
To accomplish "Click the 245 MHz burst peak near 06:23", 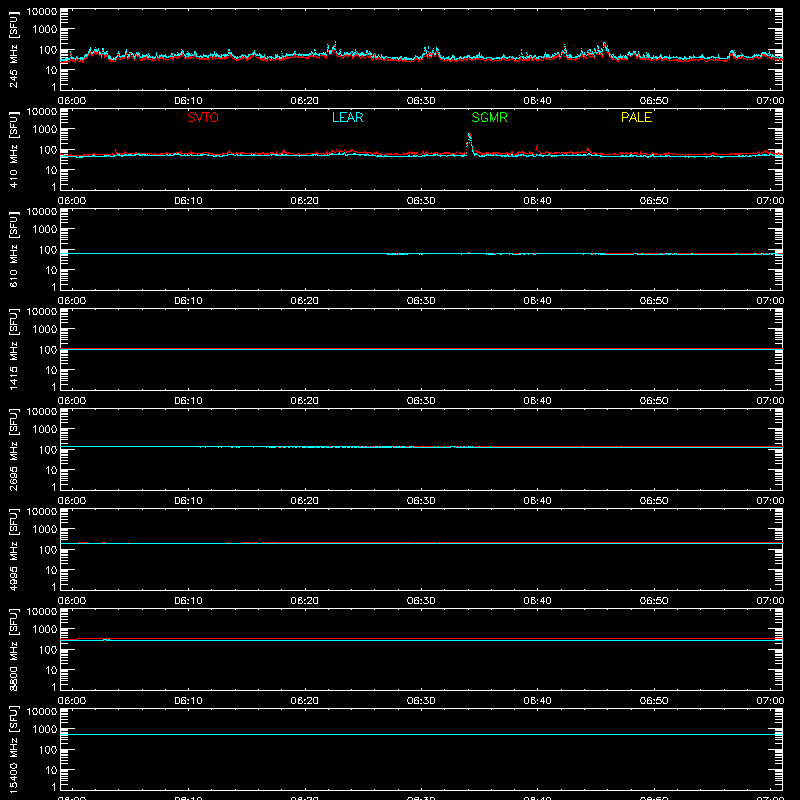I will [335, 44].
